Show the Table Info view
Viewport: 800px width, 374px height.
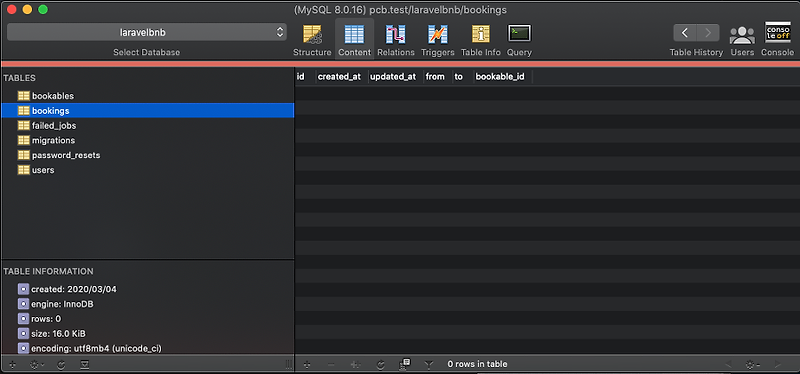(x=481, y=40)
